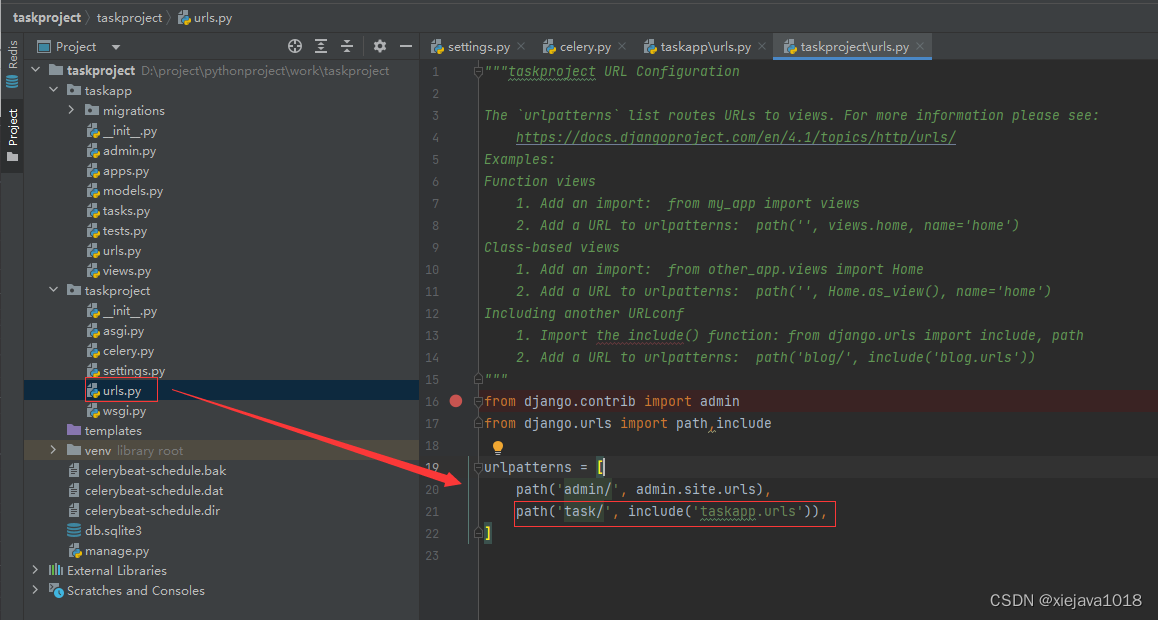Viewport: 1158px width, 620px height.
Task: Collapse the urlpatterns code fold marker
Action: tap(479, 467)
